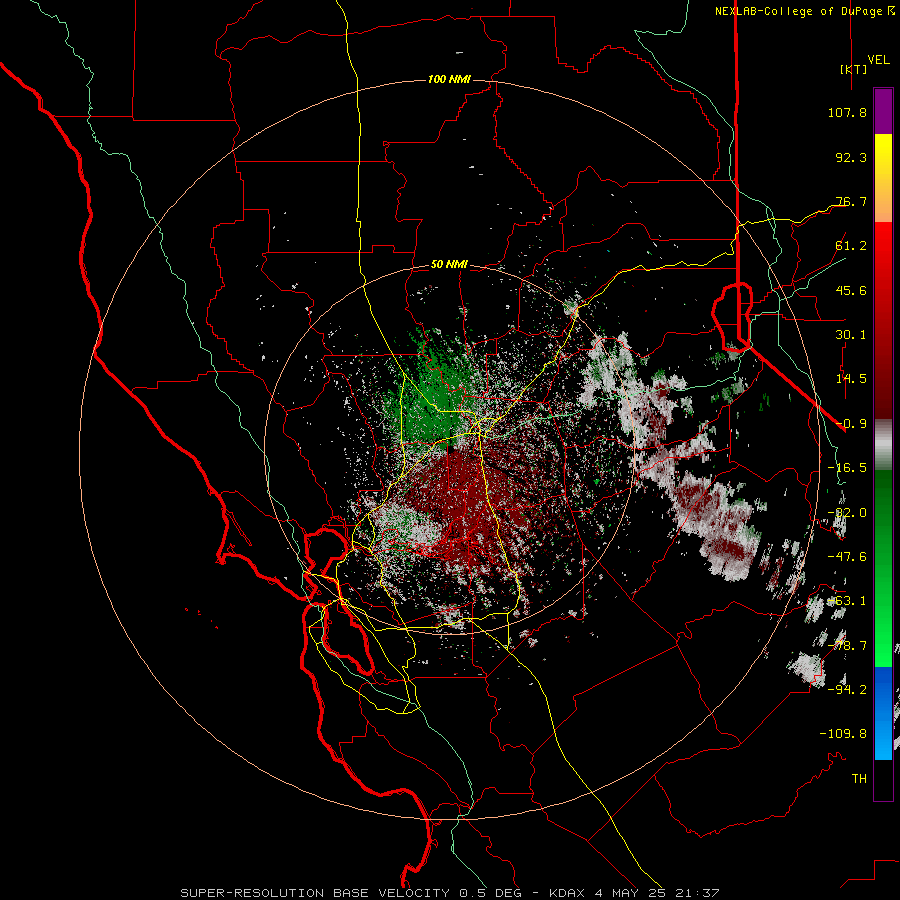Screen dimensions: 900x900
Task: Select the 76.7 velocity scale value
Action: 851,201
